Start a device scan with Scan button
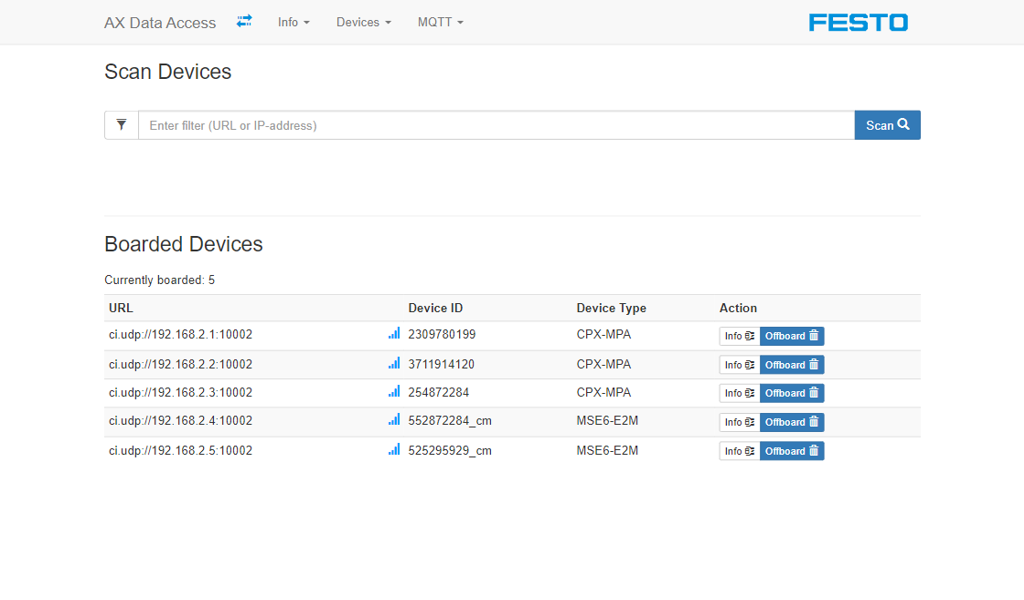Screen dimensions: 1024x600 tap(888, 125)
